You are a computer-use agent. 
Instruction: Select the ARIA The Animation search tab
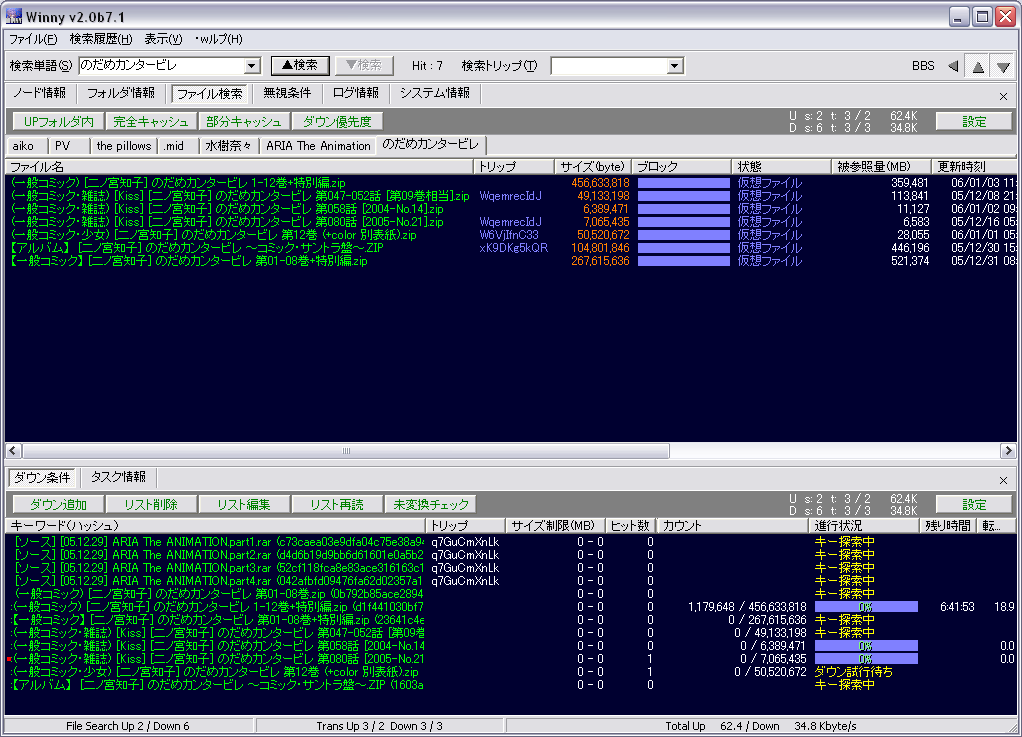[x=318, y=146]
